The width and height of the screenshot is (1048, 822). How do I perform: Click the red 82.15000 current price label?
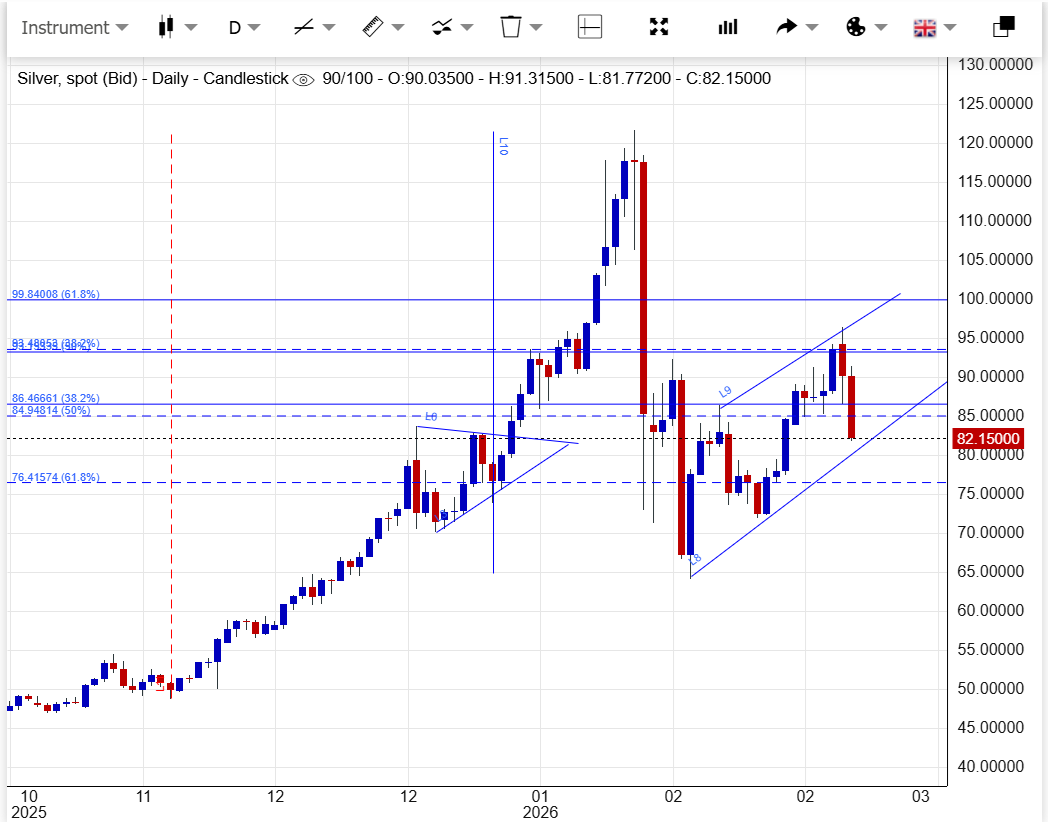987,439
